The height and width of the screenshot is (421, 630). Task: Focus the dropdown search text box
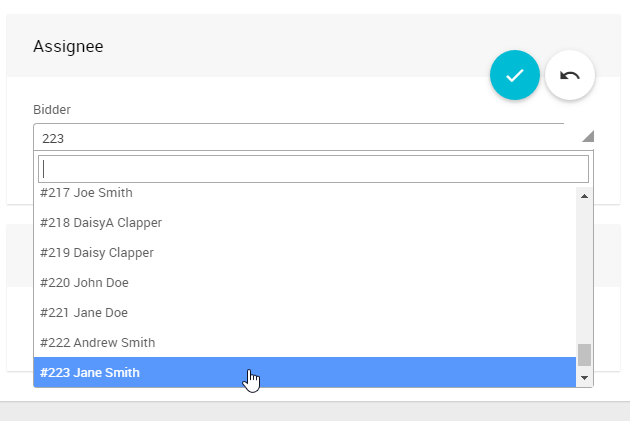pyautogui.click(x=313, y=169)
